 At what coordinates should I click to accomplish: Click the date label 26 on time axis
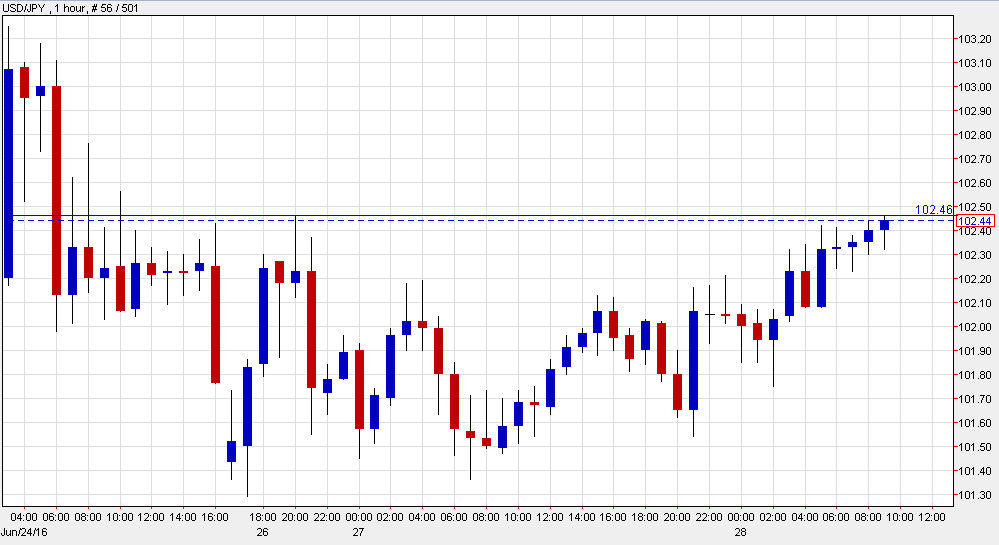[262, 532]
